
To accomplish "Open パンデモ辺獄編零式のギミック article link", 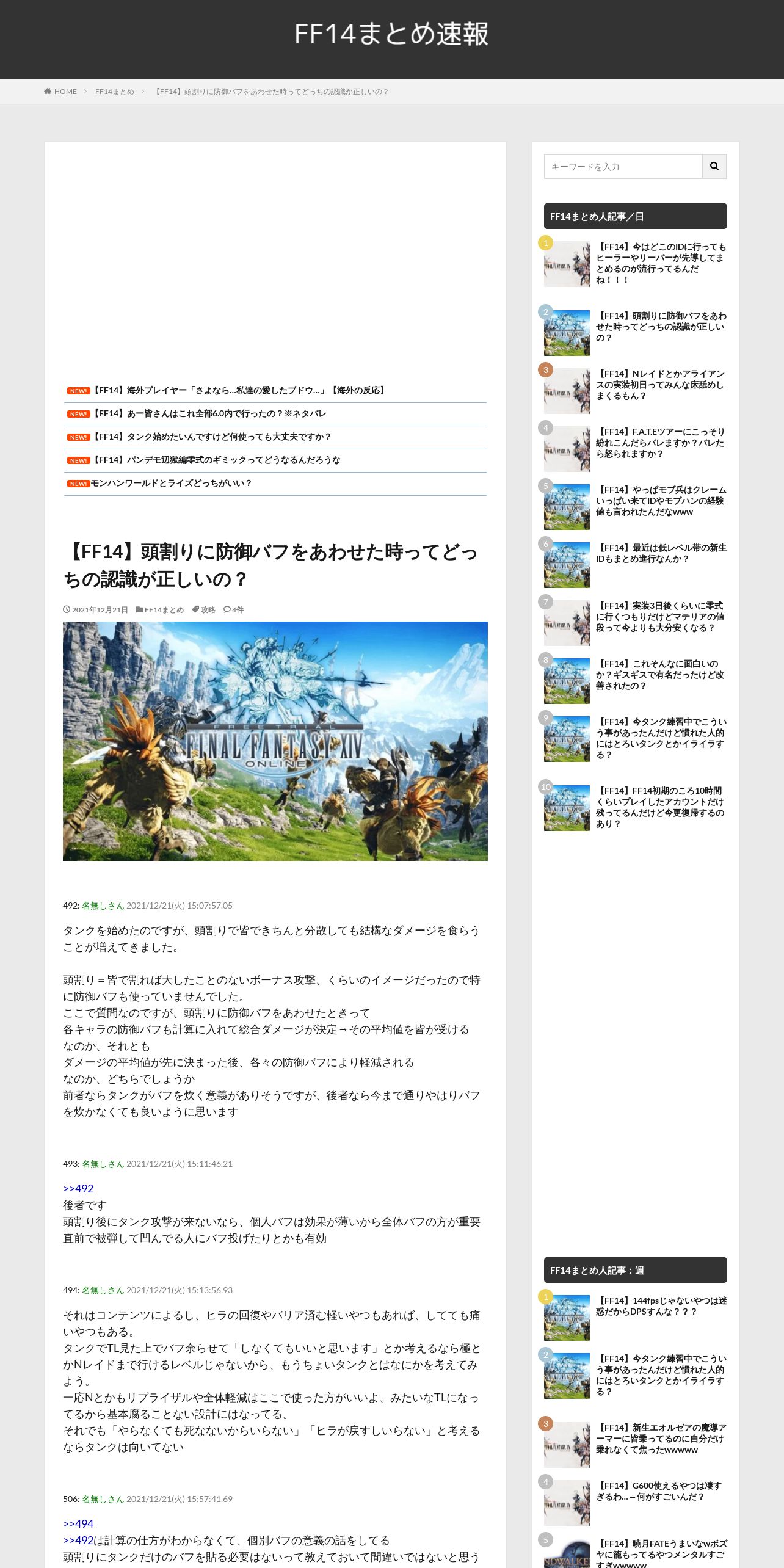I will [x=216, y=460].
